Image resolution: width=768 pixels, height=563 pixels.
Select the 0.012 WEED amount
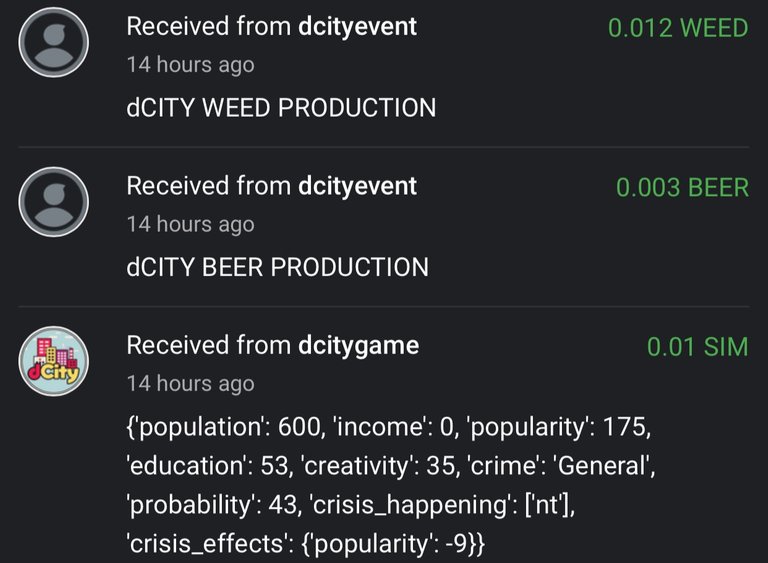[678, 27]
